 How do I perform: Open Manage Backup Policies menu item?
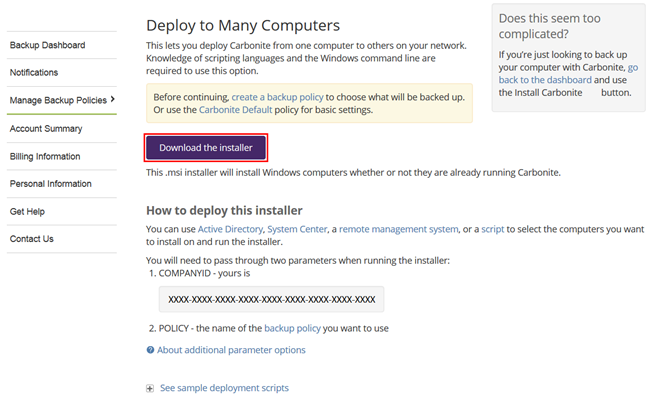pos(58,100)
